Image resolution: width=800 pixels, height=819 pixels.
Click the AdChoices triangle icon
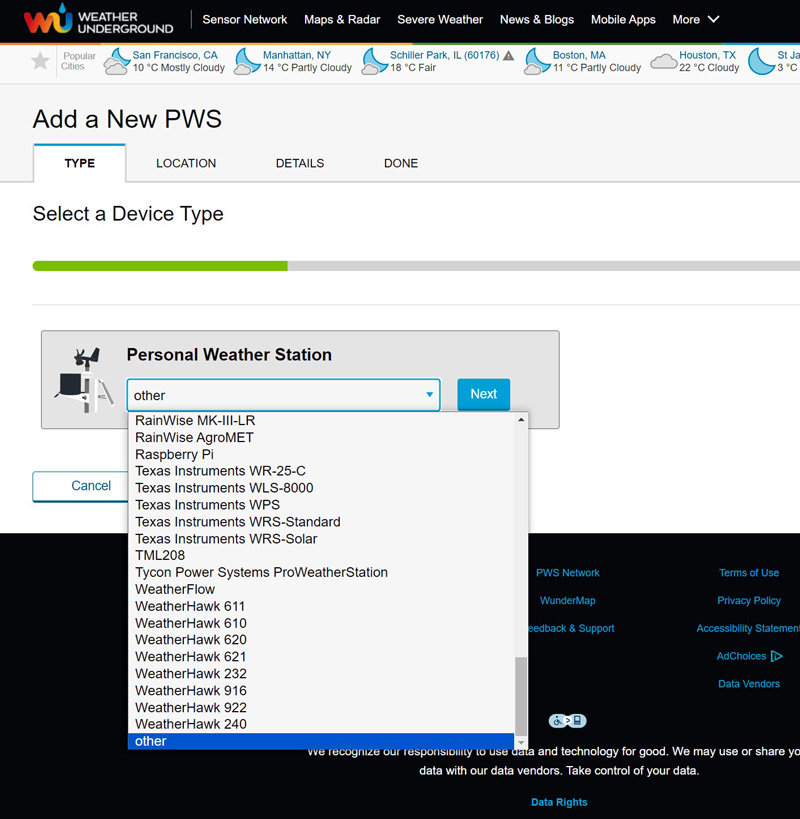point(777,656)
